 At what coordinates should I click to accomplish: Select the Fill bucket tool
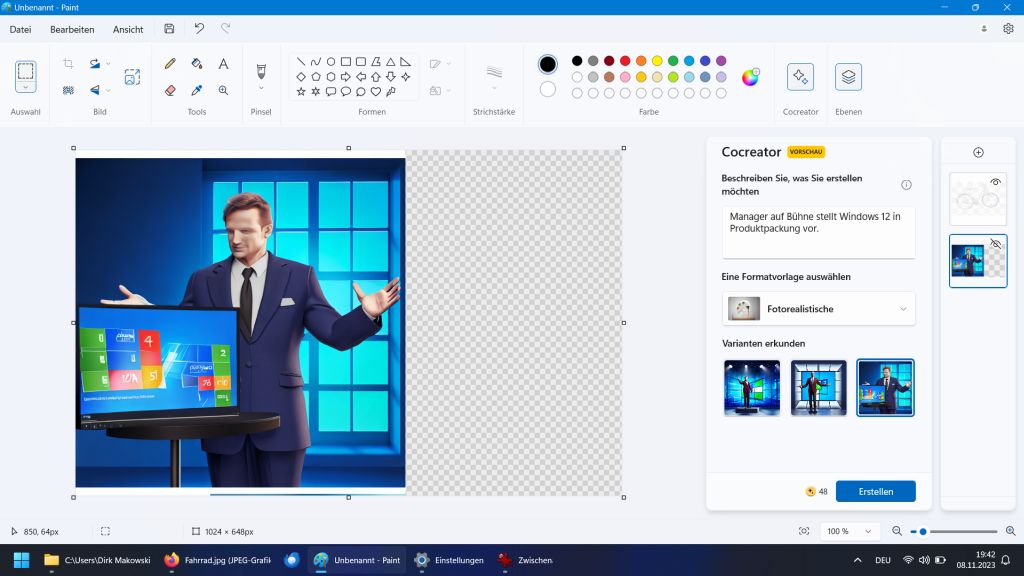[197, 64]
